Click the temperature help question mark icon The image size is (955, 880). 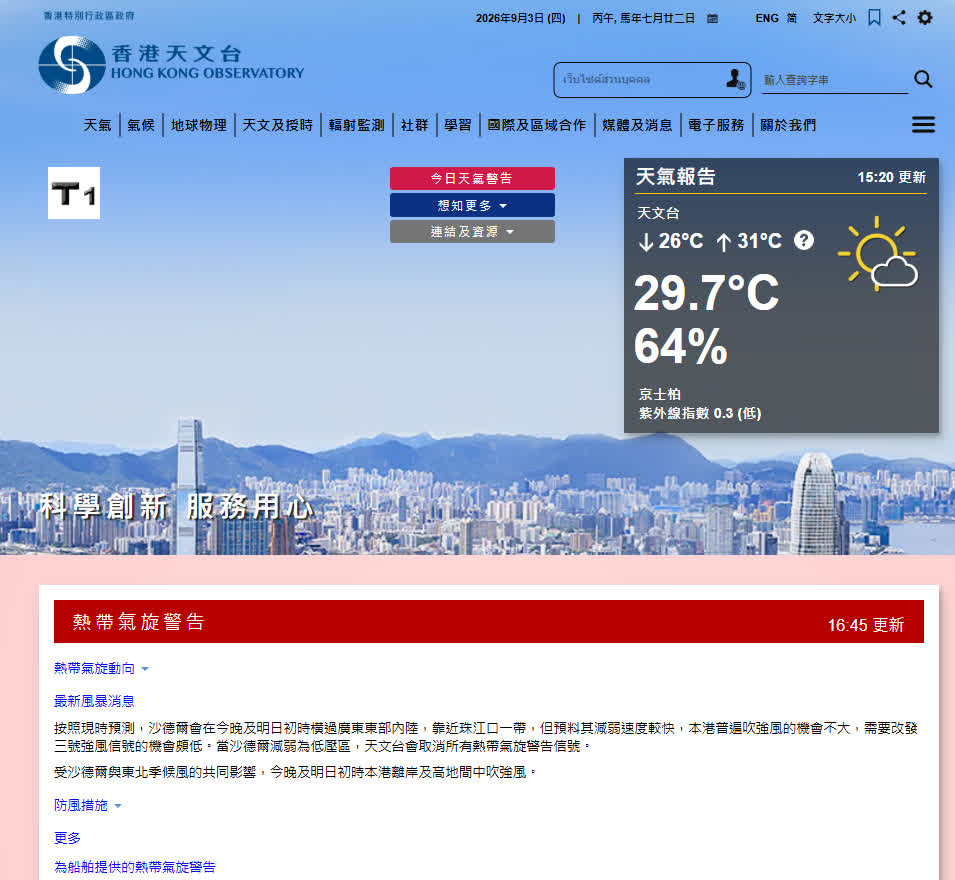tap(803, 241)
